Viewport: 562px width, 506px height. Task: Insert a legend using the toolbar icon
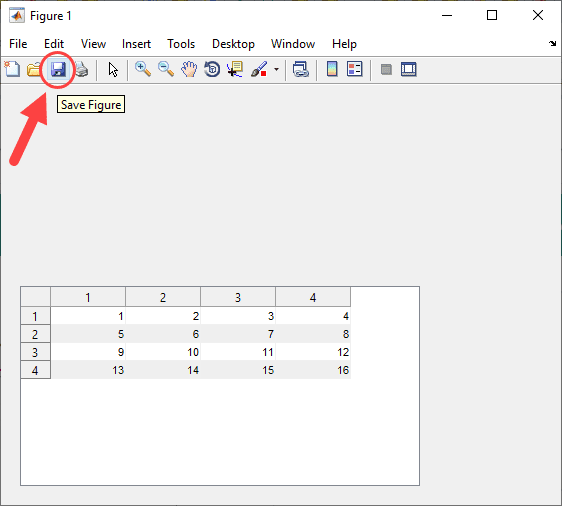point(355,69)
